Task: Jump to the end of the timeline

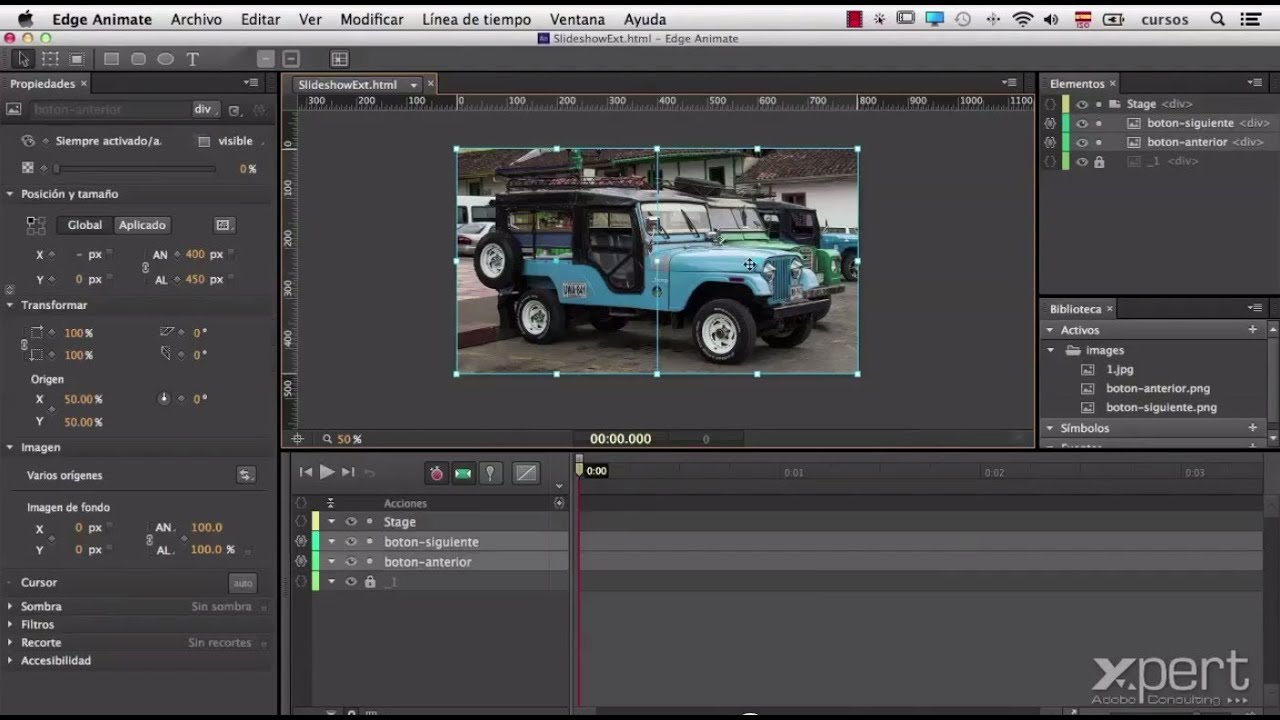Action: click(x=348, y=472)
